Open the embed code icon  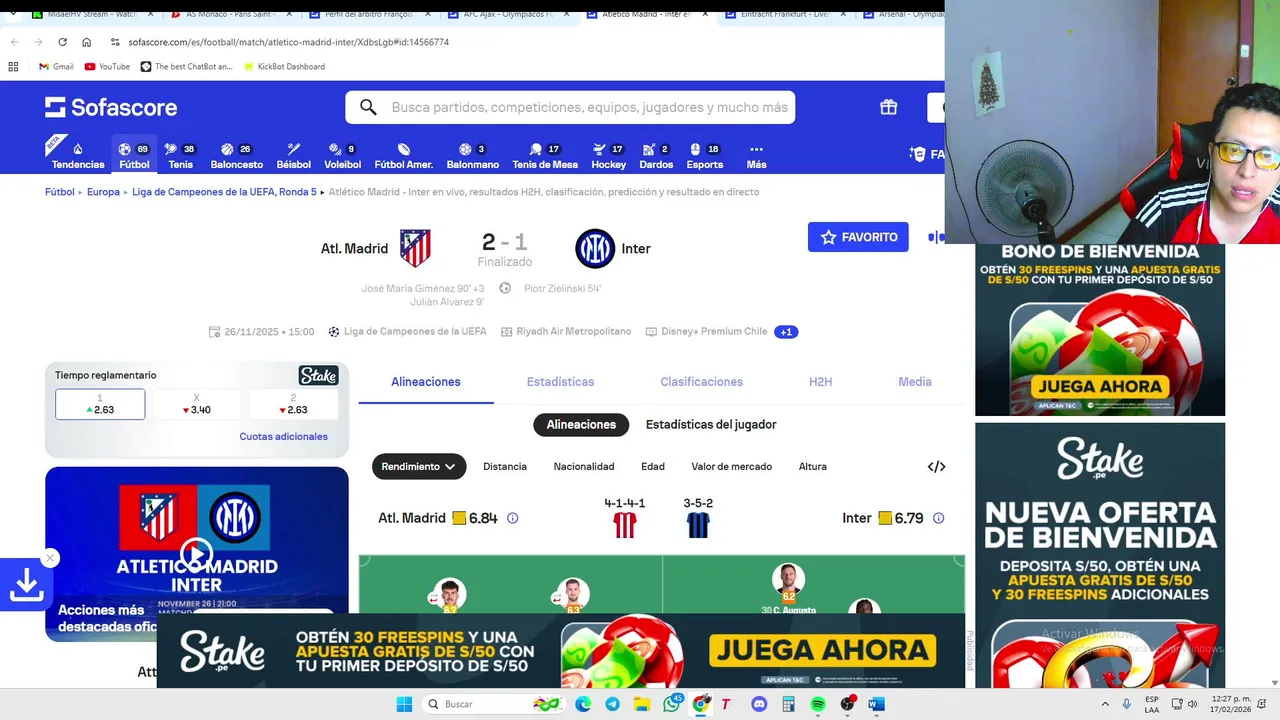(936, 466)
